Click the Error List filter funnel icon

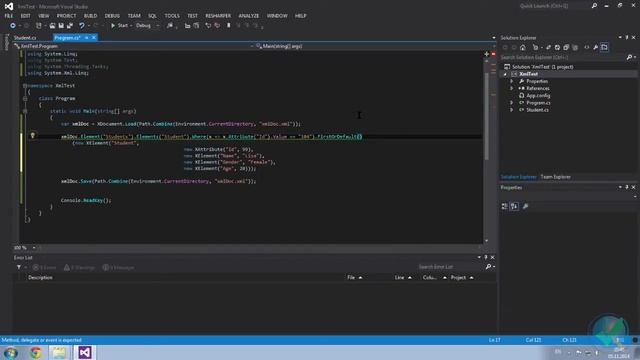(19, 267)
